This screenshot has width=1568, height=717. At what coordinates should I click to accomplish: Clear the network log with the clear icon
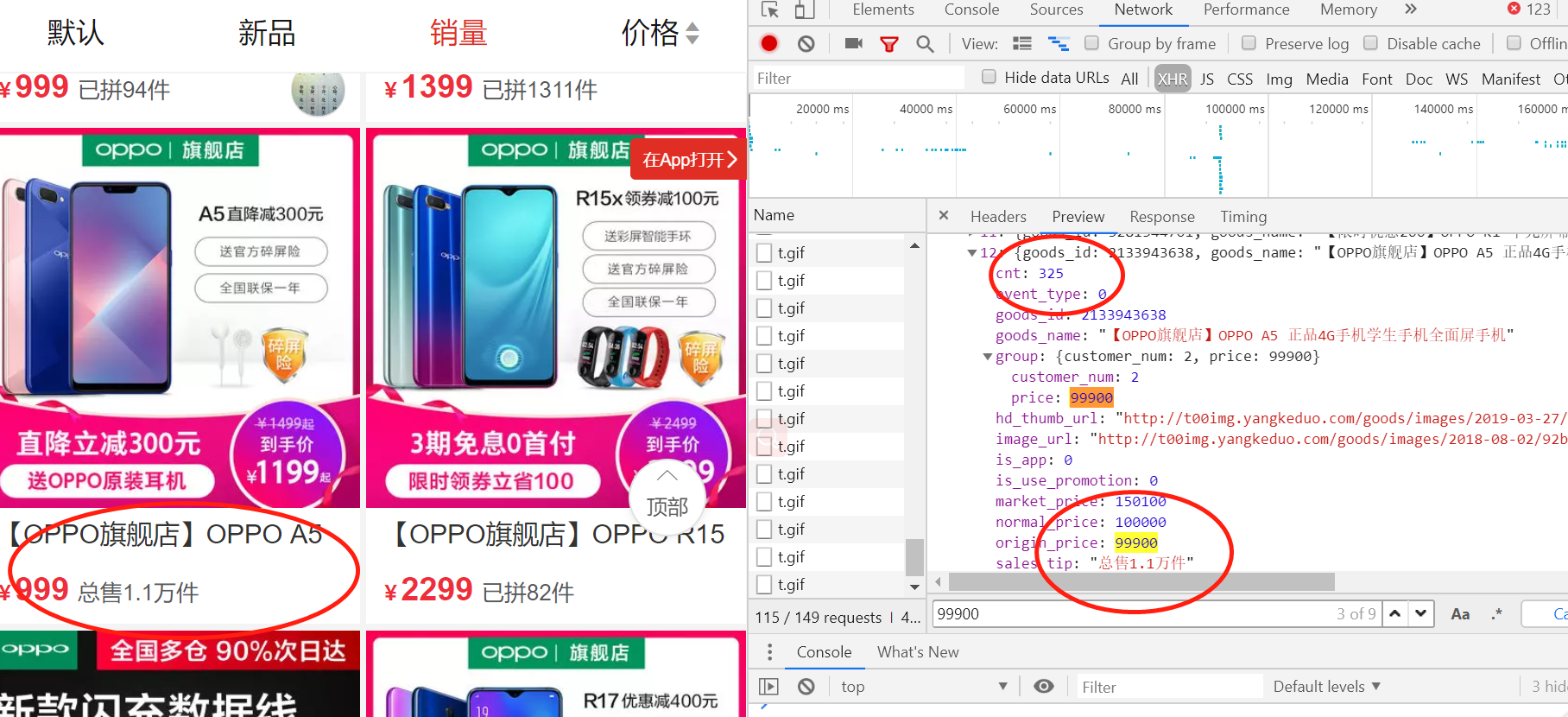[806, 43]
